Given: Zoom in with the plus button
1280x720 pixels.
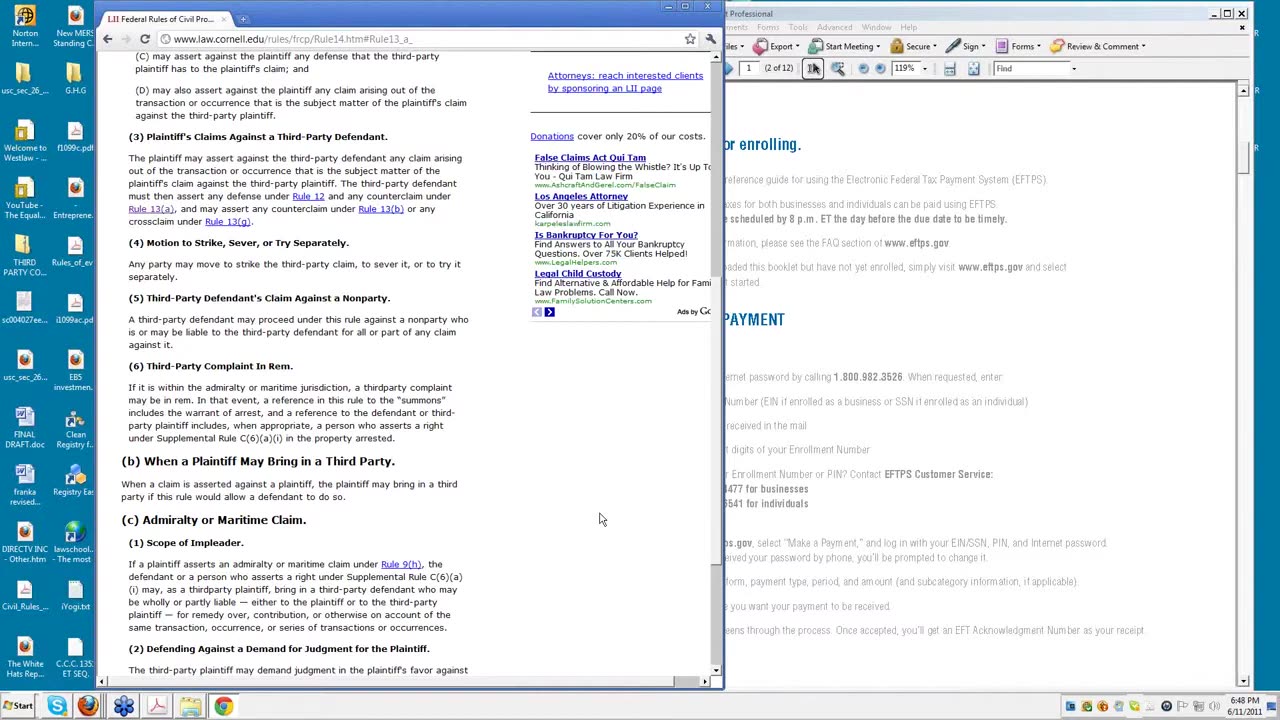Looking at the screenshot, I should [880, 69].
